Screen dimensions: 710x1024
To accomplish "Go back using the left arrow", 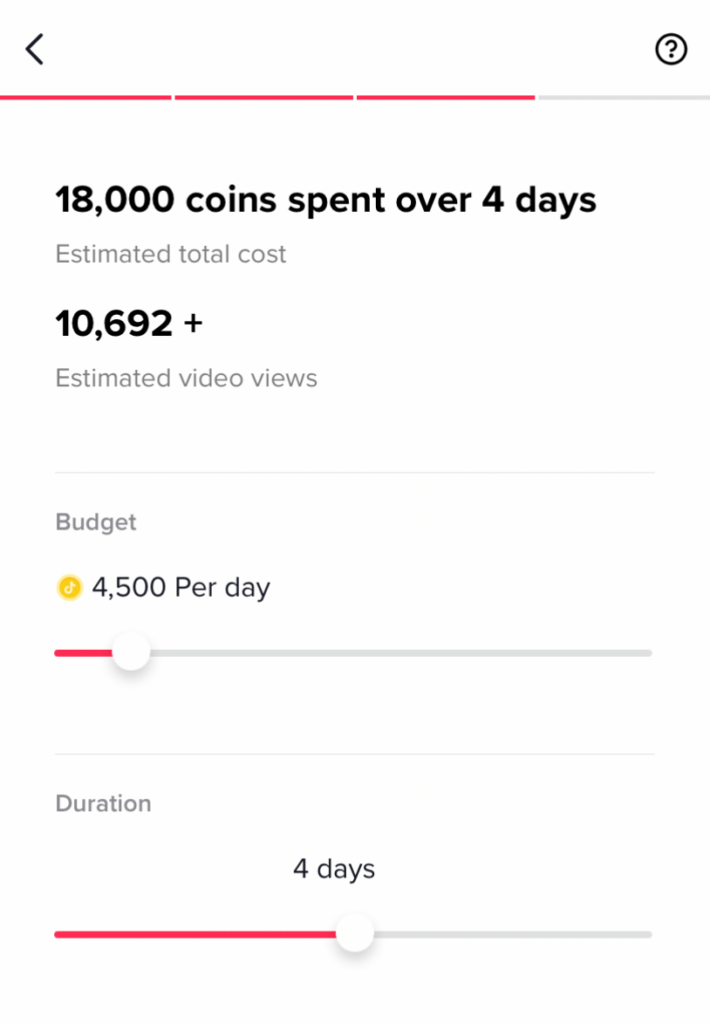I will (x=35, y=49).
